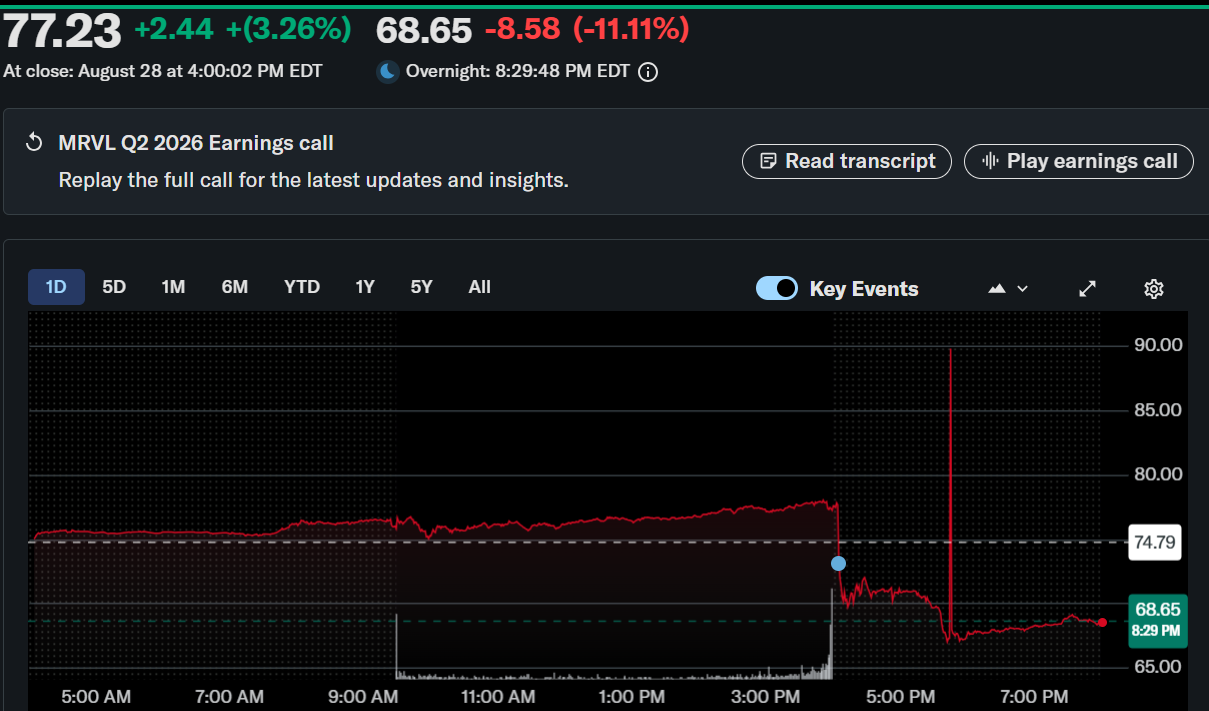Select the All time range
This screenshot has height=711, width=1209.
pyautogui.click(x=480, y=287)
